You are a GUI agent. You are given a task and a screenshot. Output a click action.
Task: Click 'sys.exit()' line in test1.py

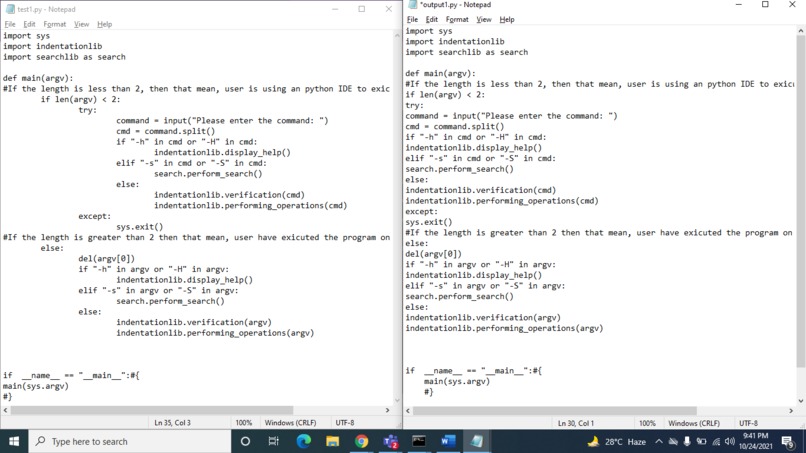pyautogui.click(x=139, y=227)
